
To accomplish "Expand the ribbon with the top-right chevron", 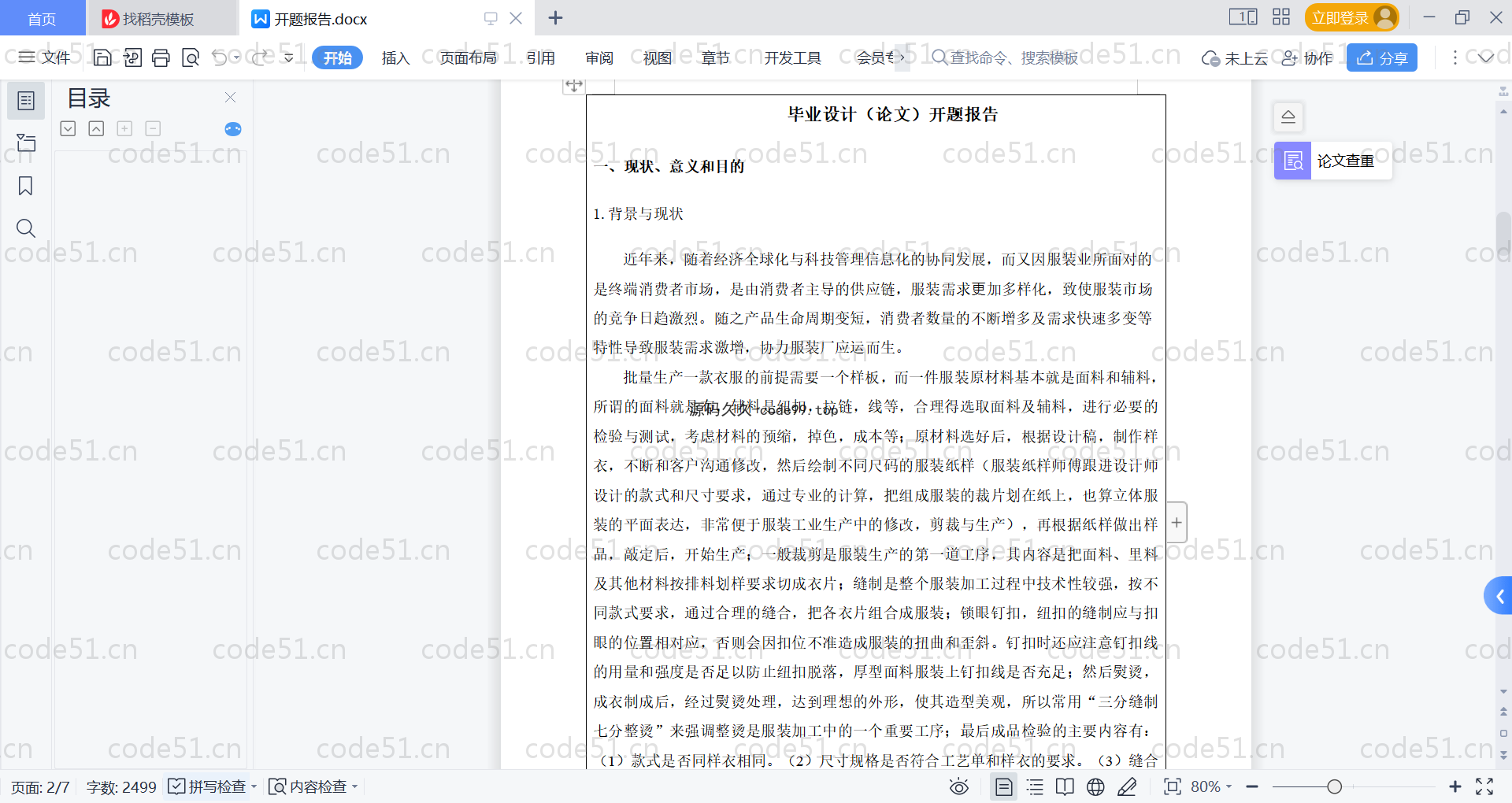I will (1486, 57).
